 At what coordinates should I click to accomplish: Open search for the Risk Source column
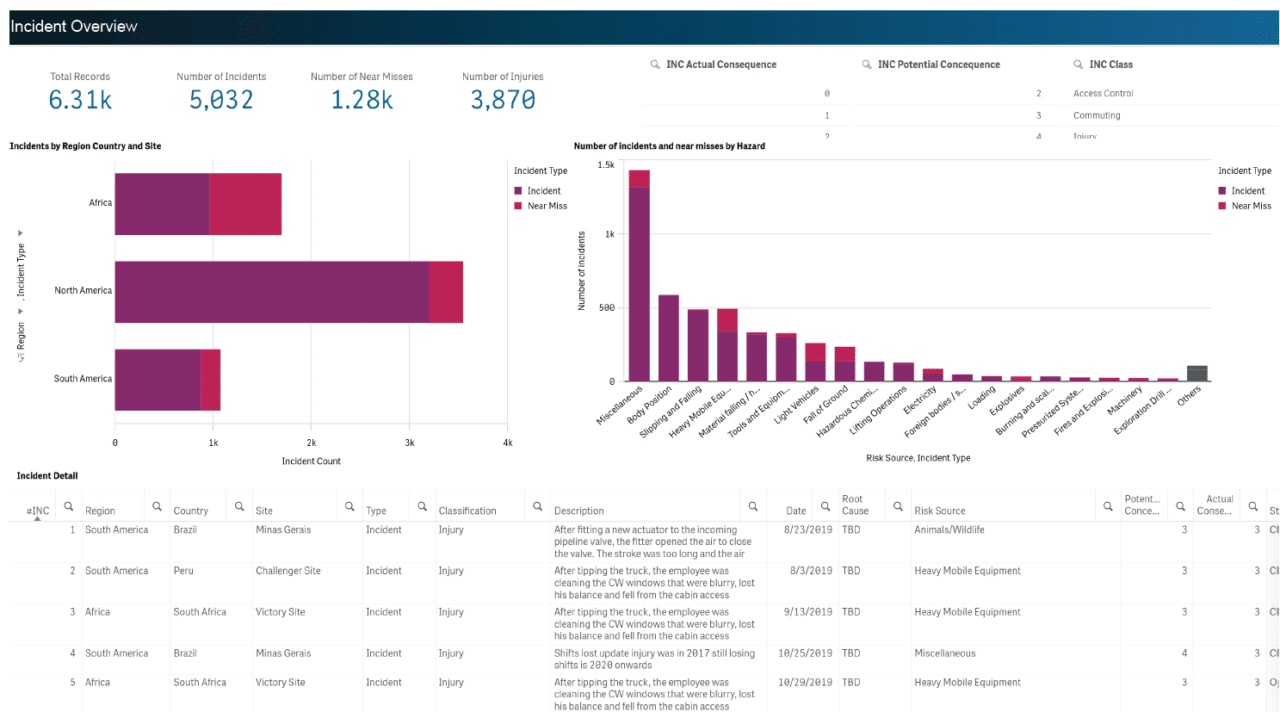(x=1109, y=506)
